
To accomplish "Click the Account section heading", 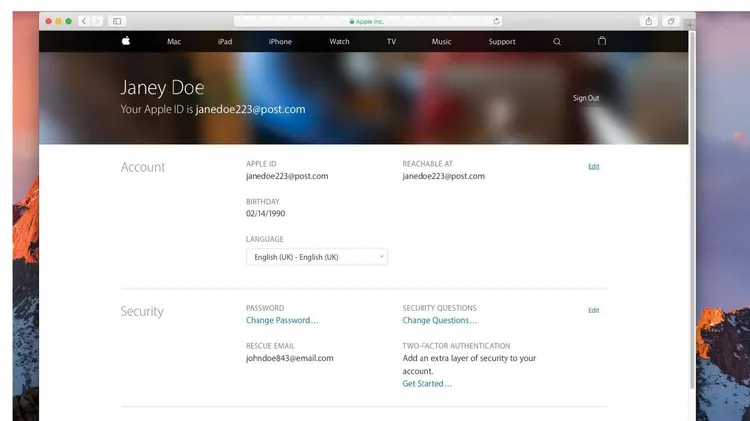I will click(143, 167).
